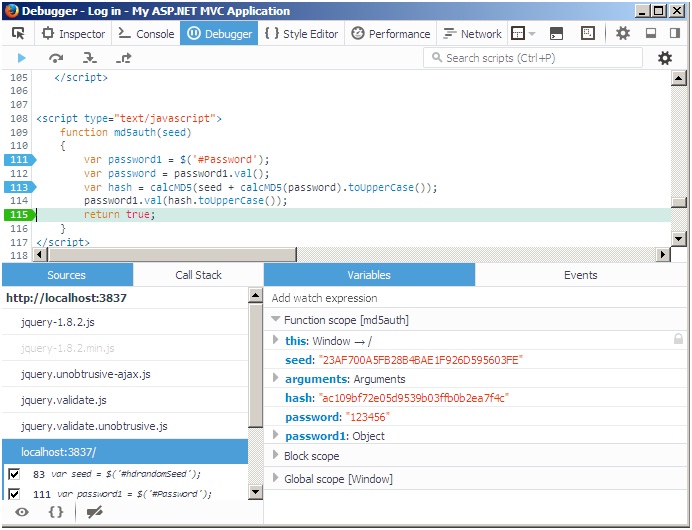692x530 pixels.
Task: Click the seed variable value
Action: 421,360
